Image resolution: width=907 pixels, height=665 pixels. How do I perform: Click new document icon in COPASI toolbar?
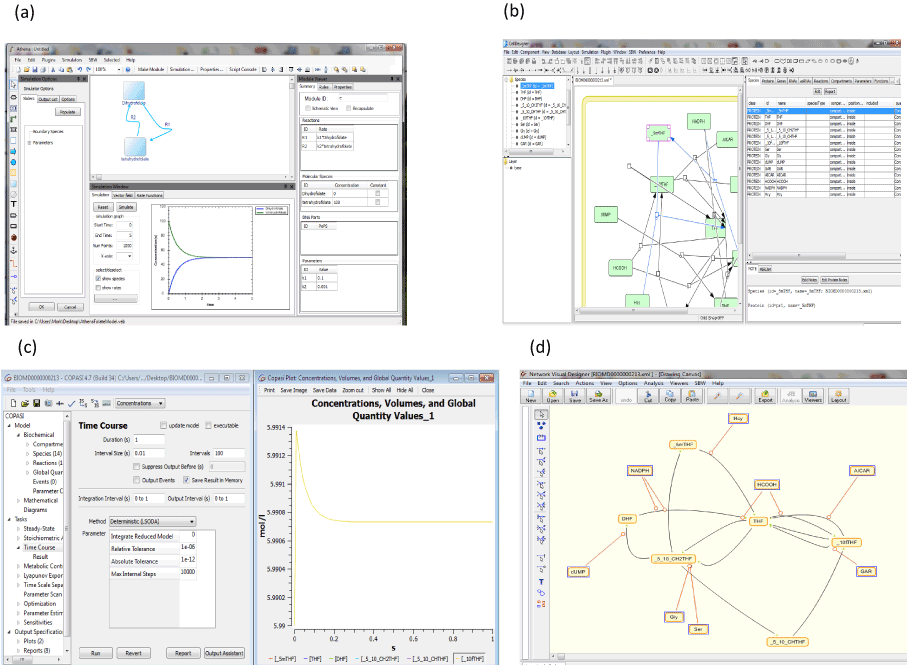13,403
